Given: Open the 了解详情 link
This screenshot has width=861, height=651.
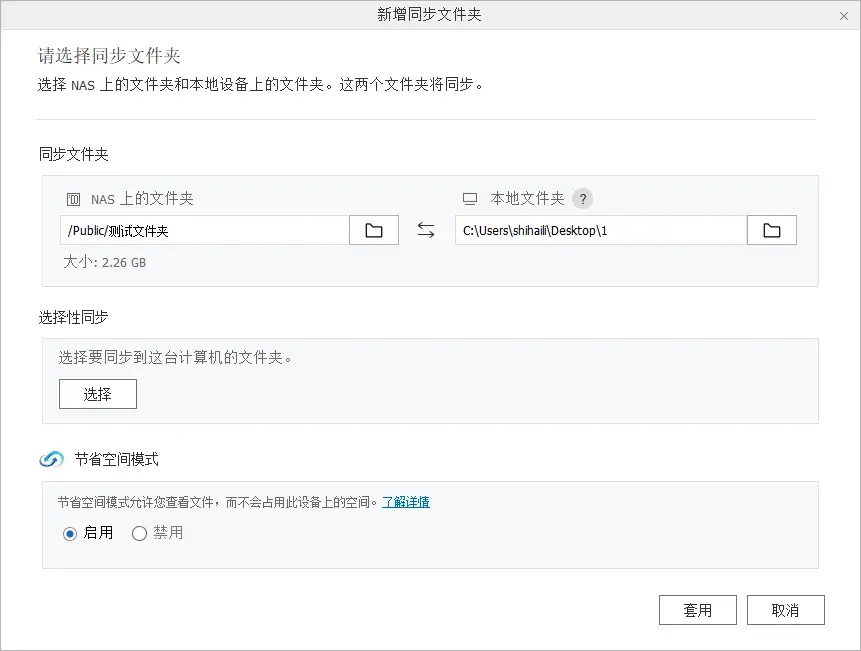Looking at the screenshot, I should (x=405, y=501).
